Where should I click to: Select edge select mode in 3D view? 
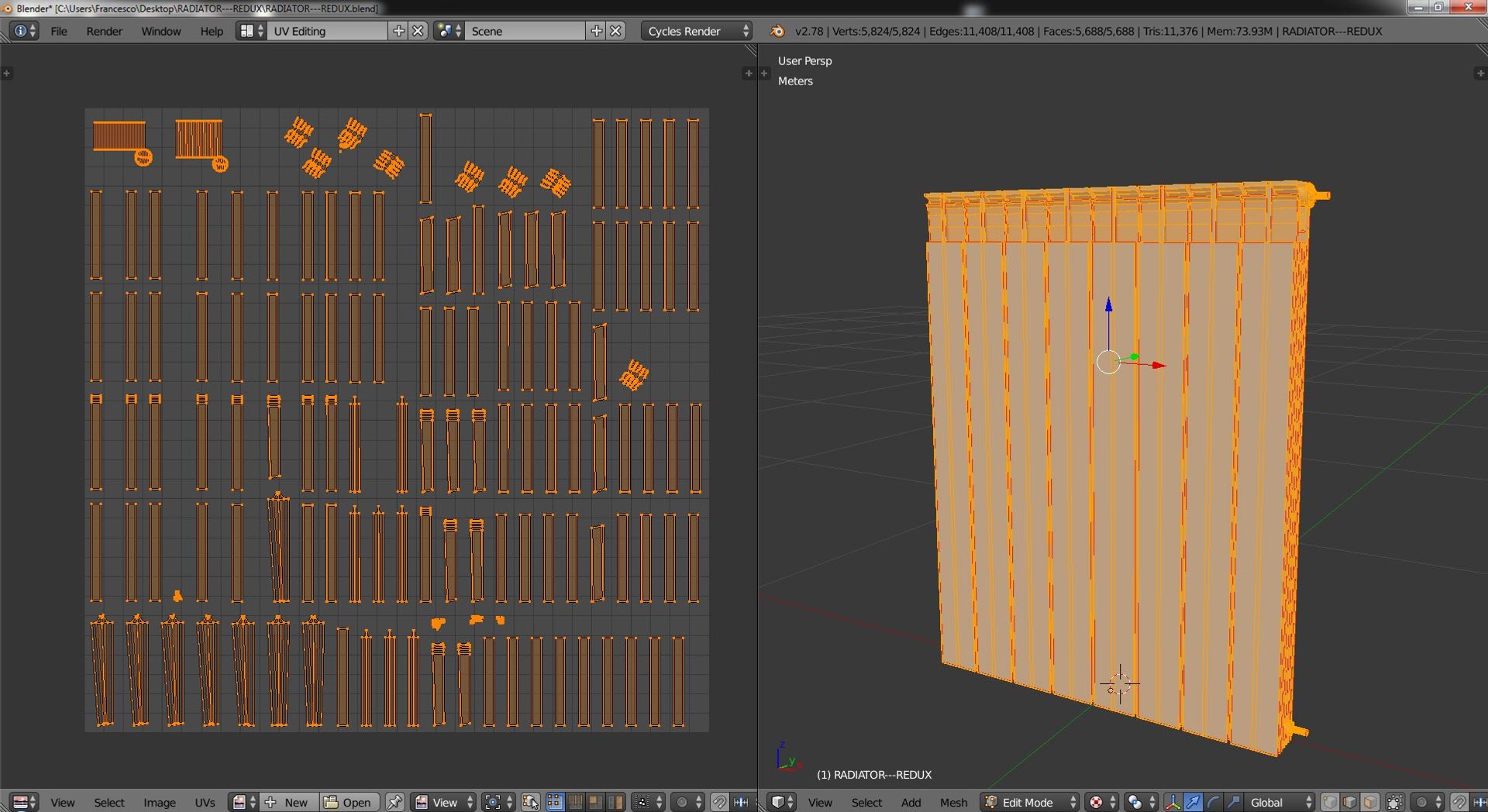coord(1350,802)
